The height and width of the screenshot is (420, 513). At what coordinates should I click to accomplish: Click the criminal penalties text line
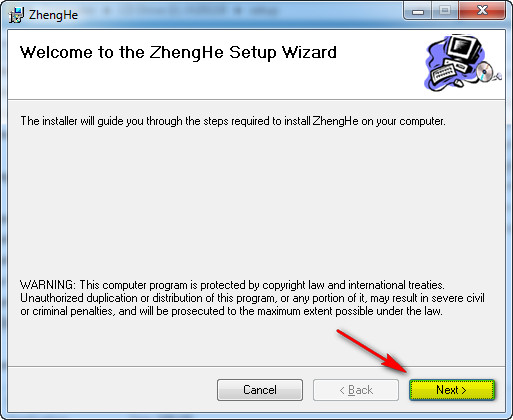[231, 311]
